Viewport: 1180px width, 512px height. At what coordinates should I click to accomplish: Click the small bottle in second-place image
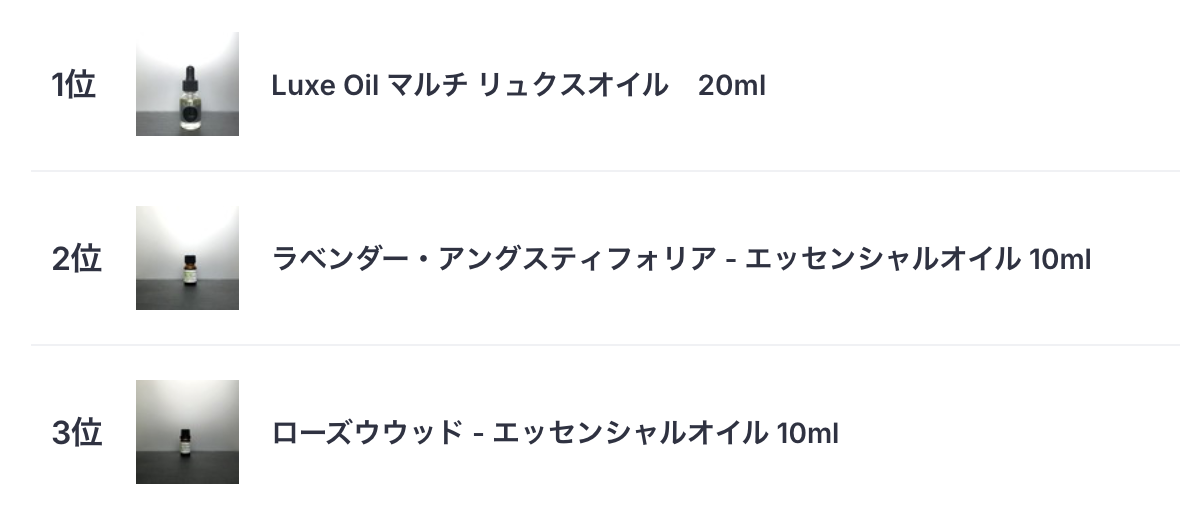(x=190, y=270)
